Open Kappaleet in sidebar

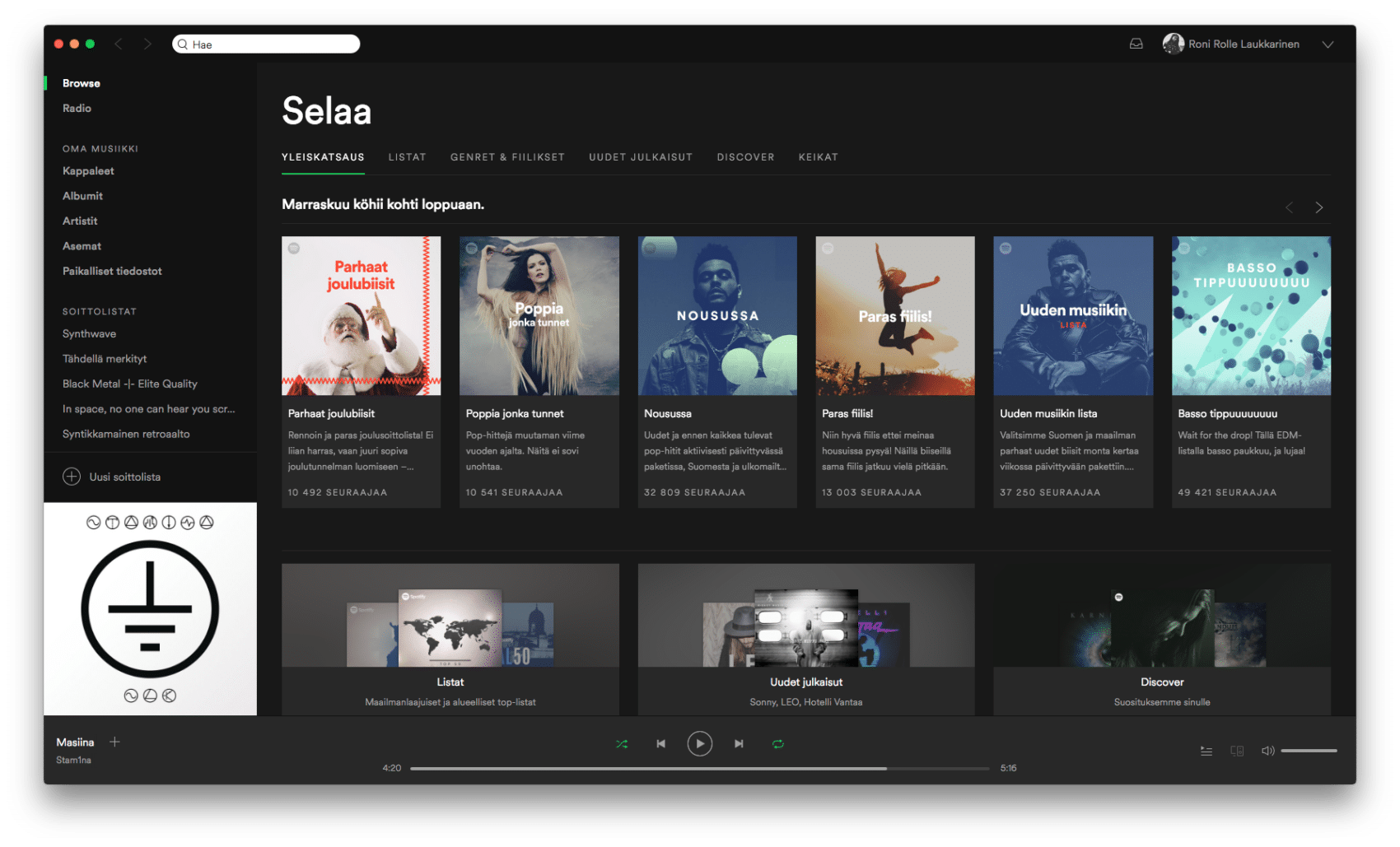(x=88, y=170)
